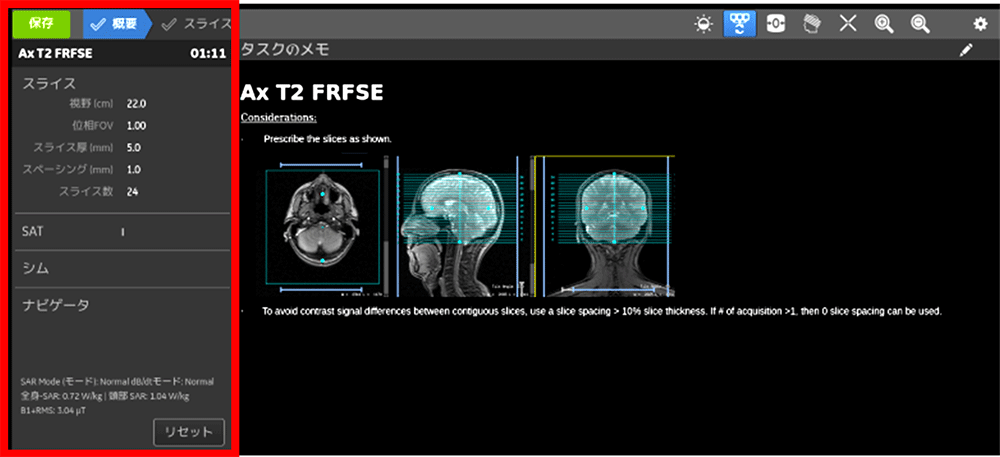Edit the 視野 FOV value 22.0
Screen dimensions: 1000x457
click(137, 103)
